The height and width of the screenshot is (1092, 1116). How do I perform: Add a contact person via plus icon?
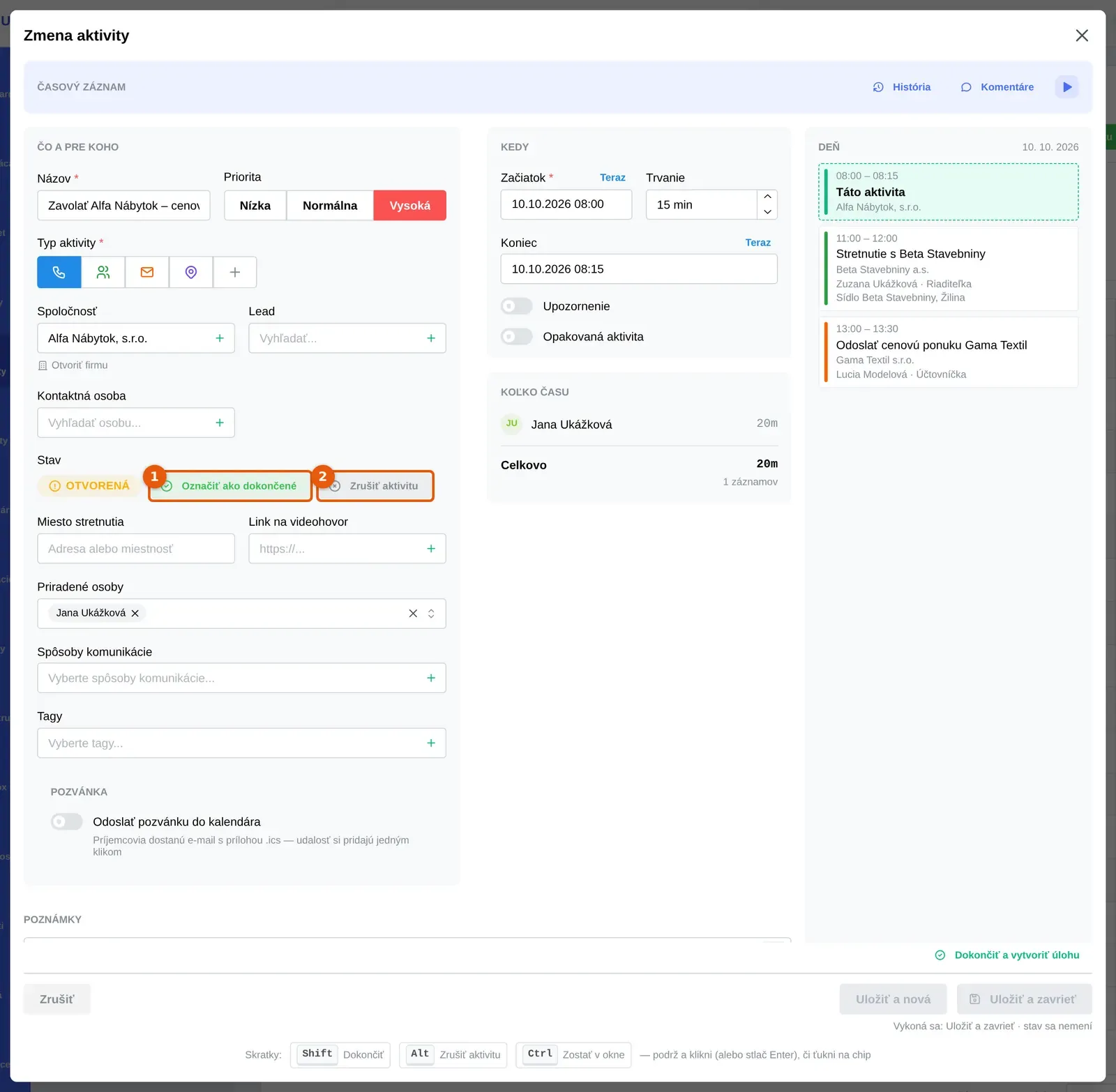[220, 423]
